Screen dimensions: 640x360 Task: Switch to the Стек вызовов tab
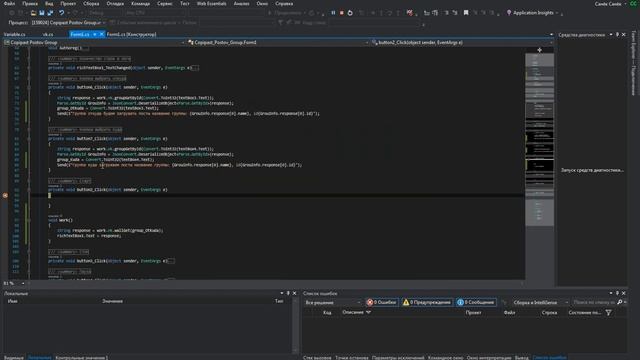(317, 358)
